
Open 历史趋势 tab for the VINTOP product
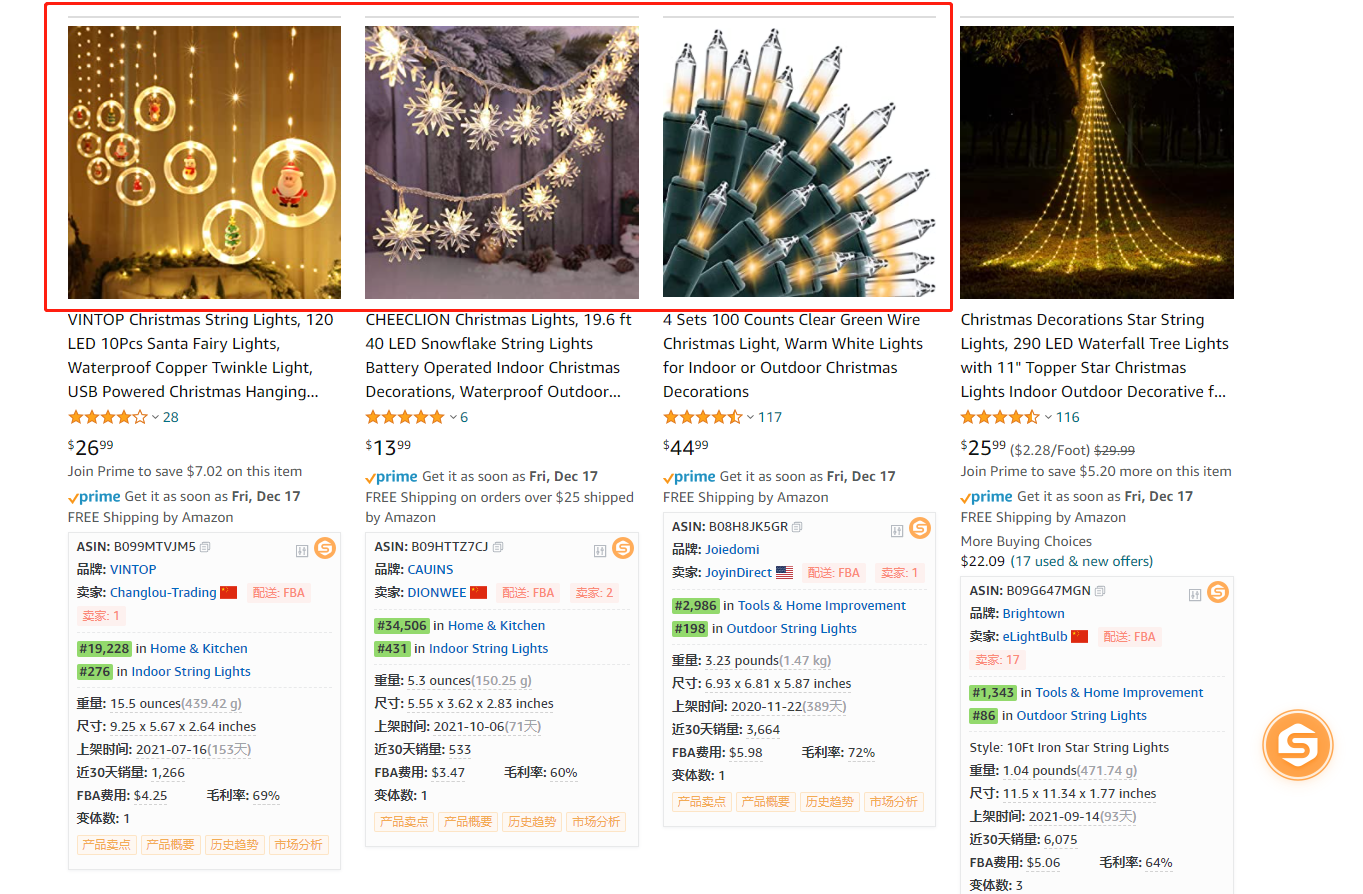pyautogui.click(x=234, y=845)
